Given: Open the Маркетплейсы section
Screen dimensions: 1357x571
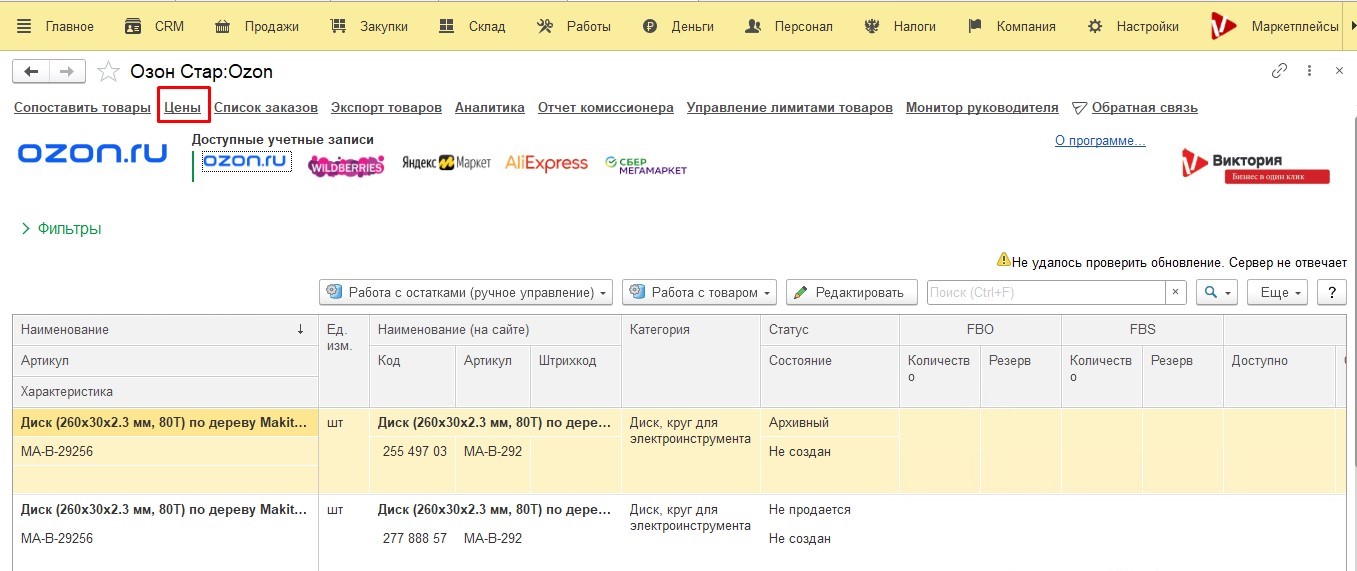Looking at the screenshot, I should pyautogui.click(x=1275, y=26).
